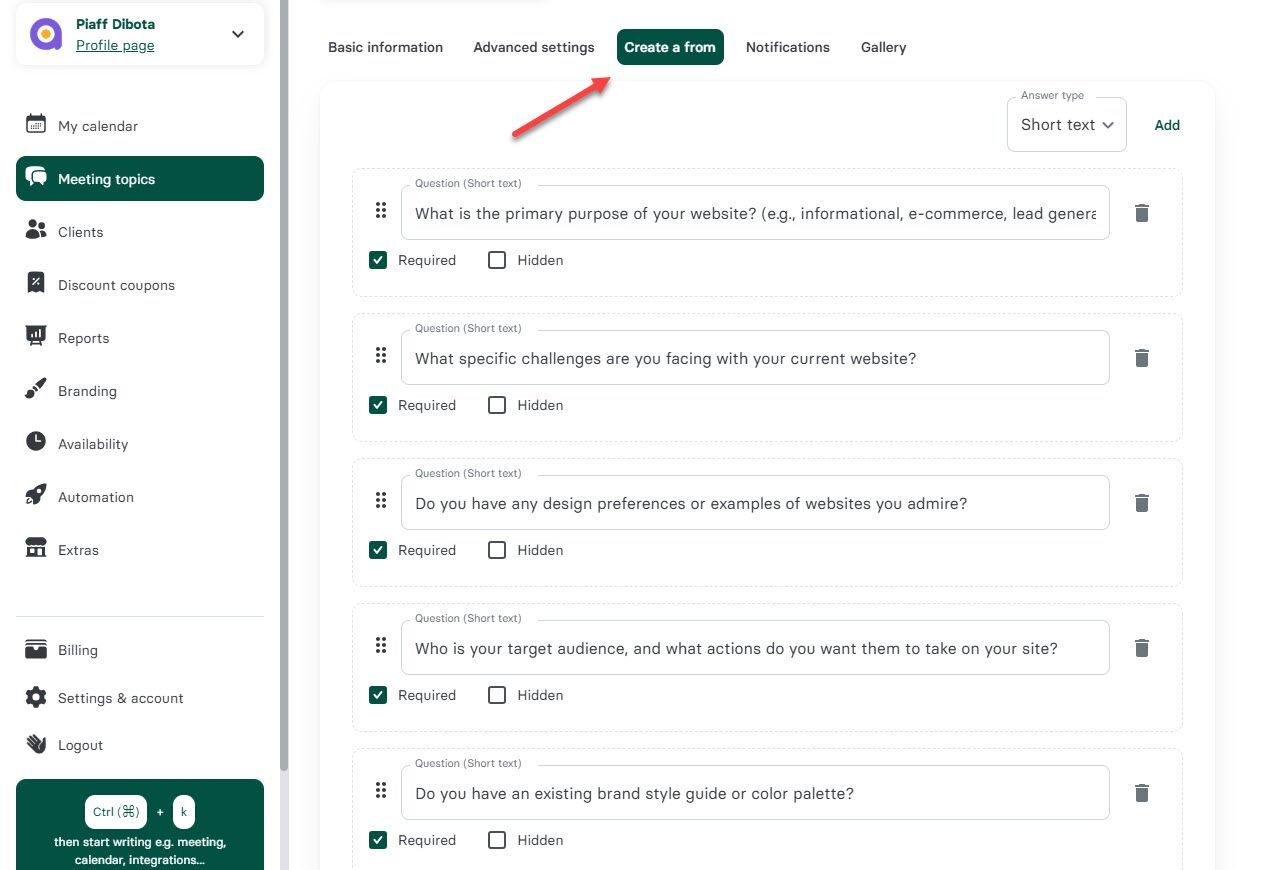This screenshot has height=870, width=1274.
Task: Enable Hidden for design preferences question
Action: click(497, 550)
